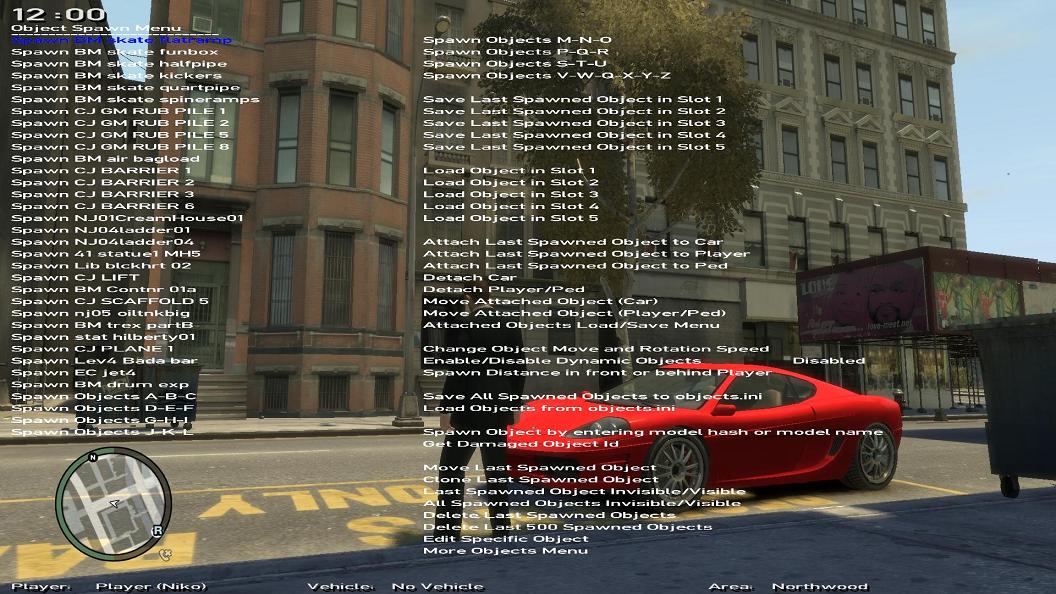
Task: Choose Spawn BM trex partB
Action: [102, 325]
